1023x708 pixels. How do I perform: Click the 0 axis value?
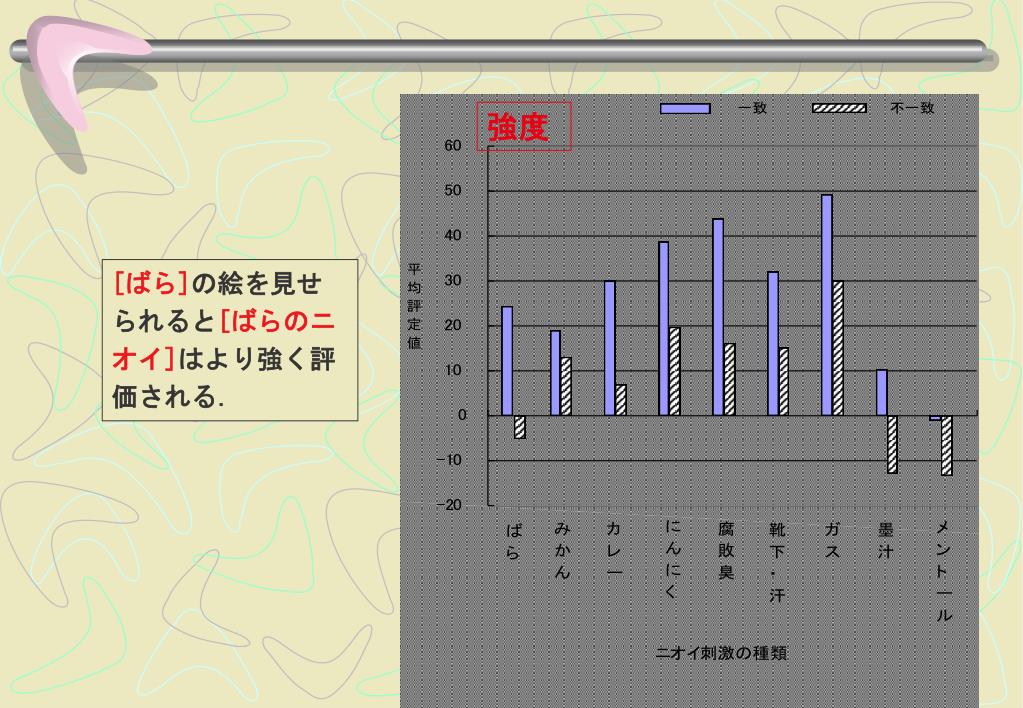point(463,415)
